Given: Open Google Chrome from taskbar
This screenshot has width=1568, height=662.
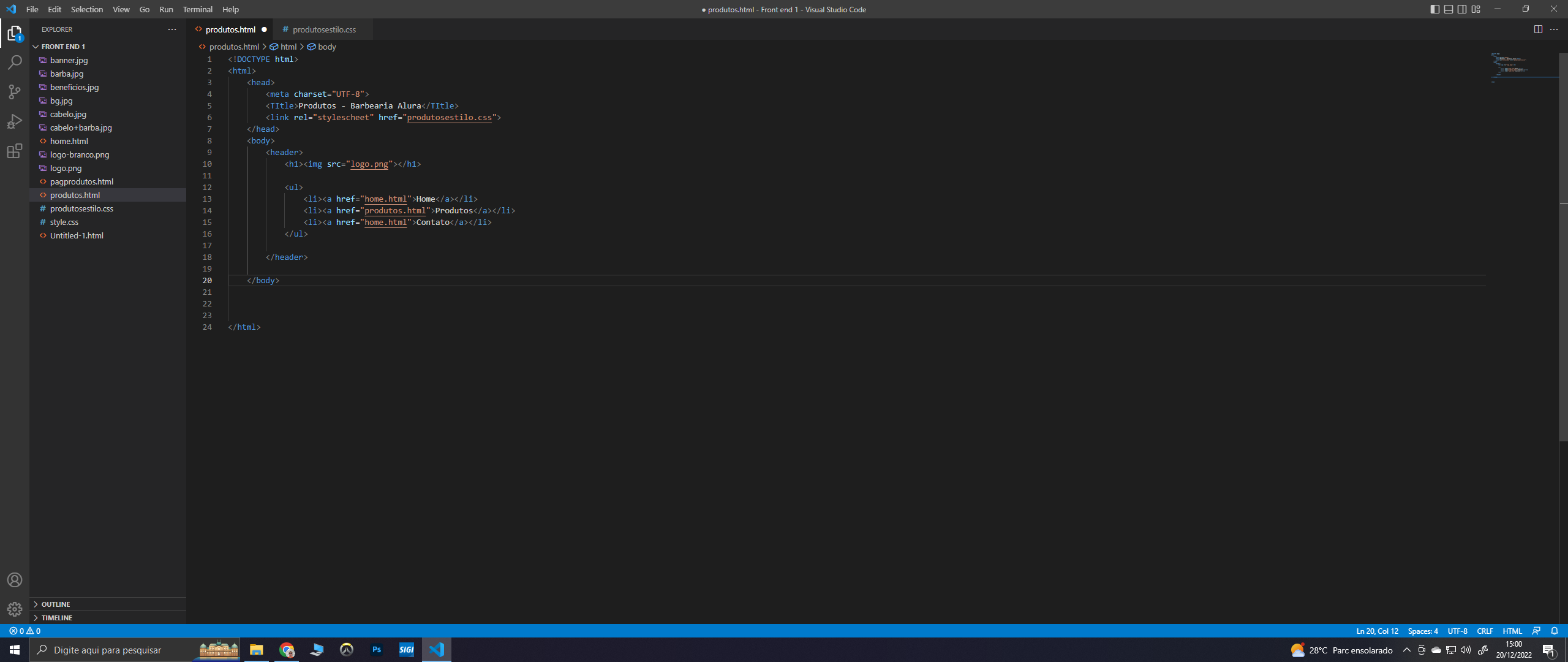Looking at the screenshot, I should point(287,650).
